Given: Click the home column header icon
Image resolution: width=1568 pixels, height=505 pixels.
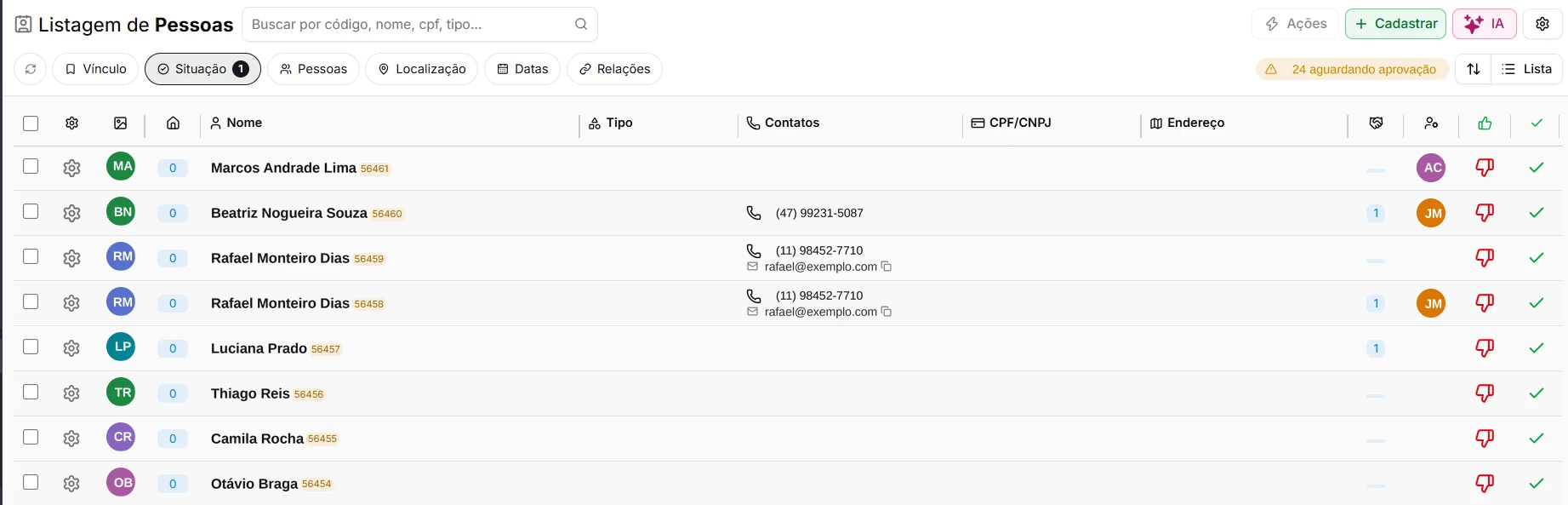Looking at the screenshot, I should (x=173, y=123).
